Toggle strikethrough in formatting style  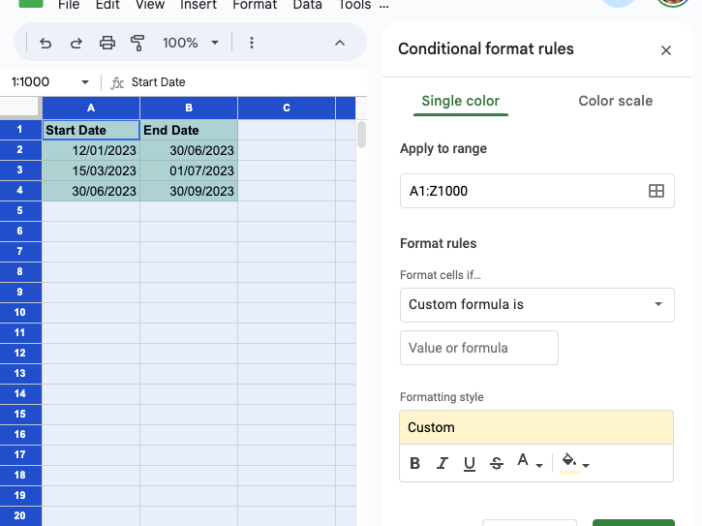(x=497, y=463)
